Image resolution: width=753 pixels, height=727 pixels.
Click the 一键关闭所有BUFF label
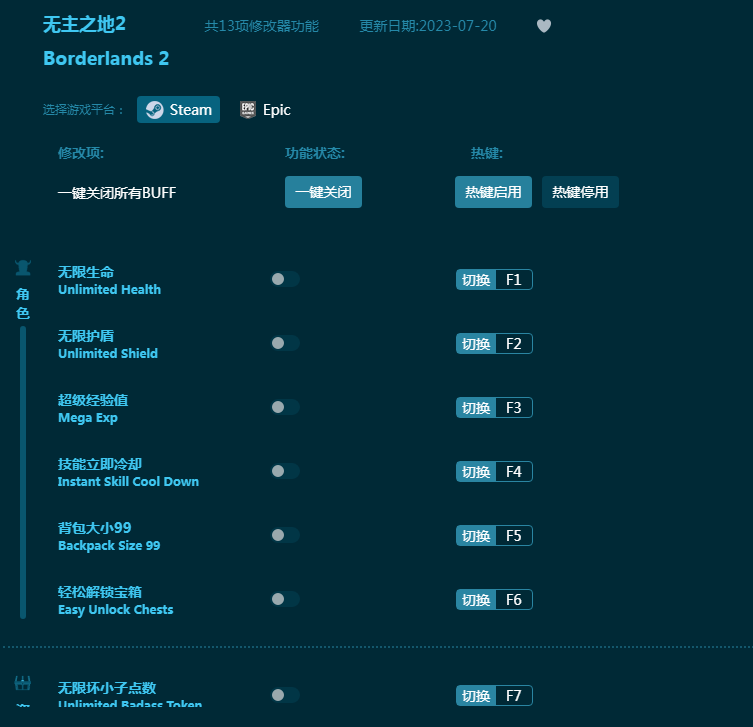click(117, 193)
